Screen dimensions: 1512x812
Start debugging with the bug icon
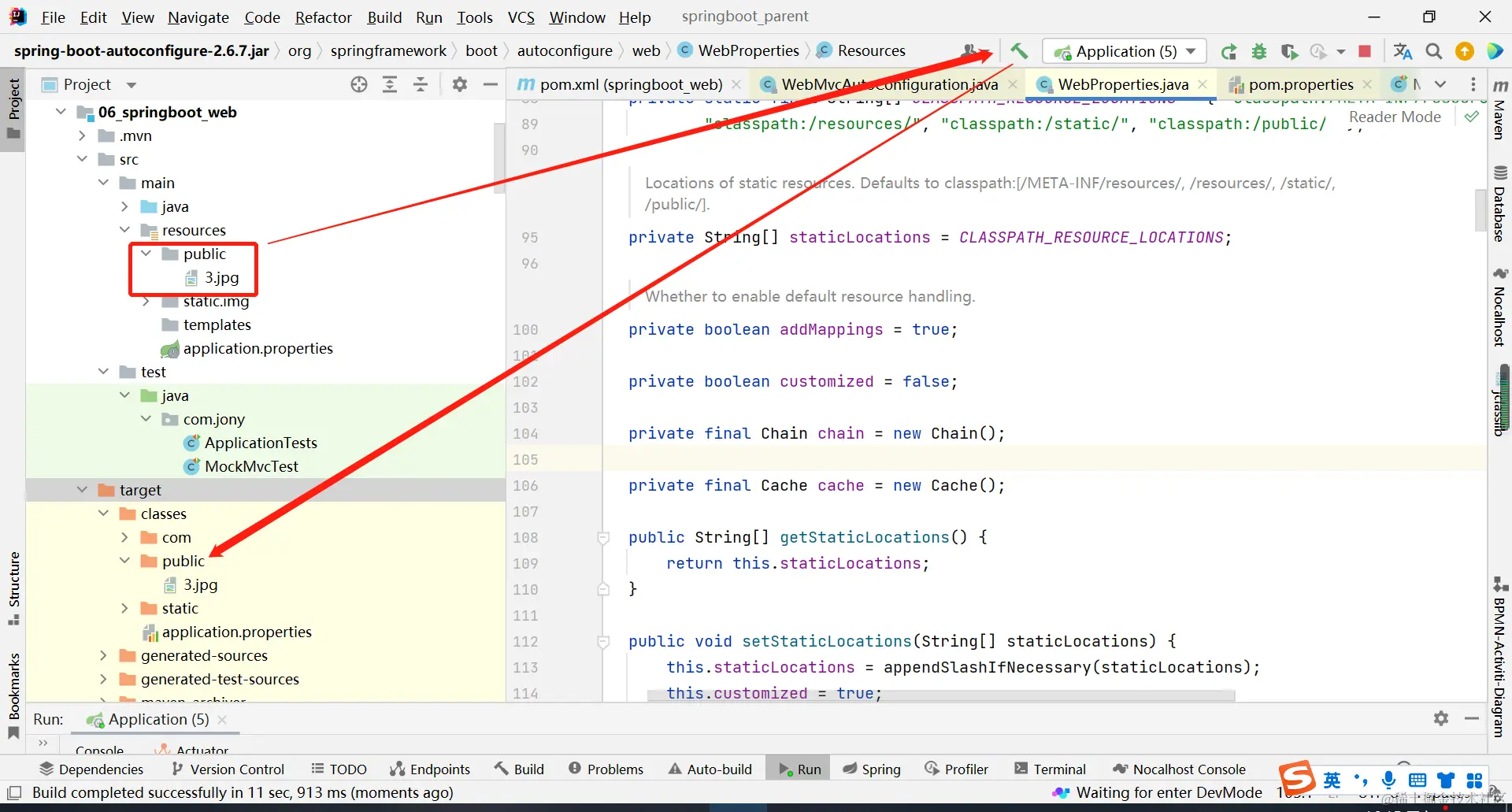point(1259,52)
